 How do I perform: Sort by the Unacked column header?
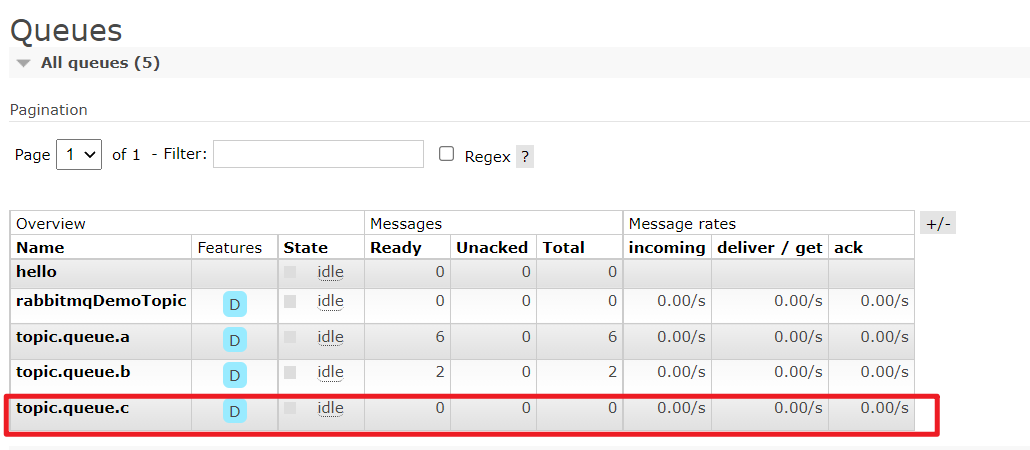492,248
